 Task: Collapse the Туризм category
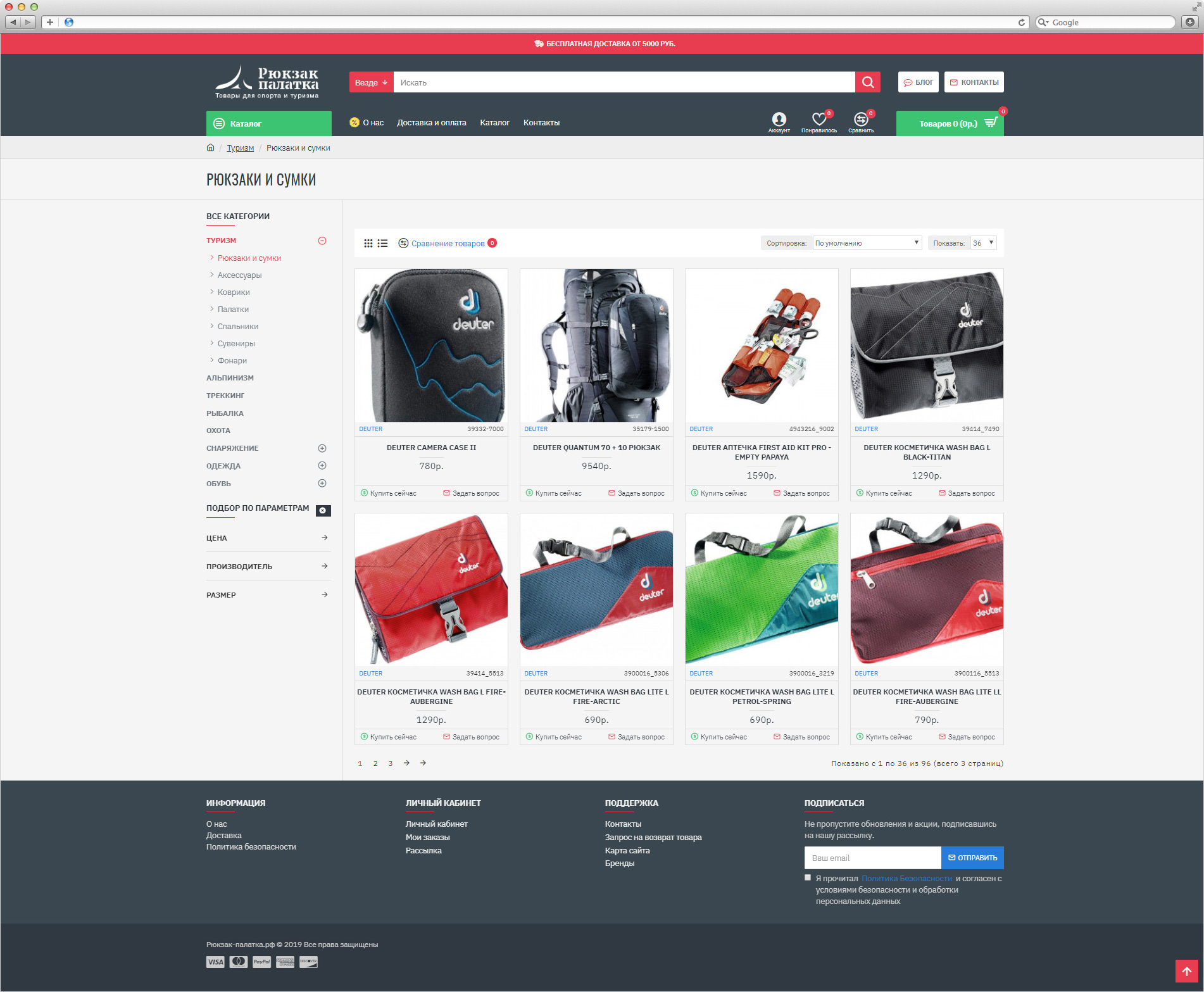pyautogui.click(x=322, y=241)
